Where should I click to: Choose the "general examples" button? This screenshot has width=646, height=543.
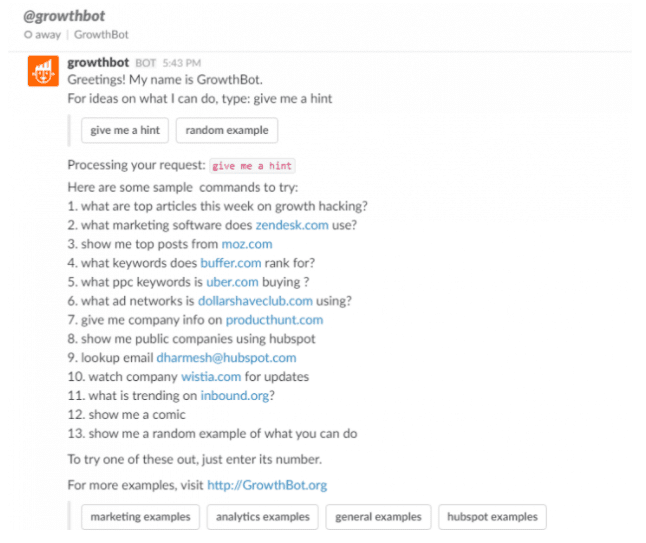[377, 517]
